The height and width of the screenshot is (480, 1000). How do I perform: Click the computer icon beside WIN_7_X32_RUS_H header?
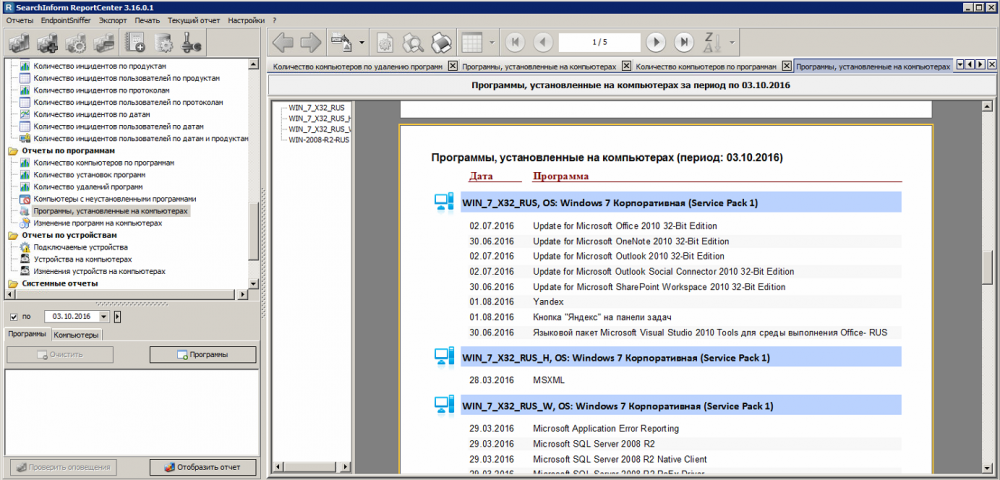[x=444, y=357]
